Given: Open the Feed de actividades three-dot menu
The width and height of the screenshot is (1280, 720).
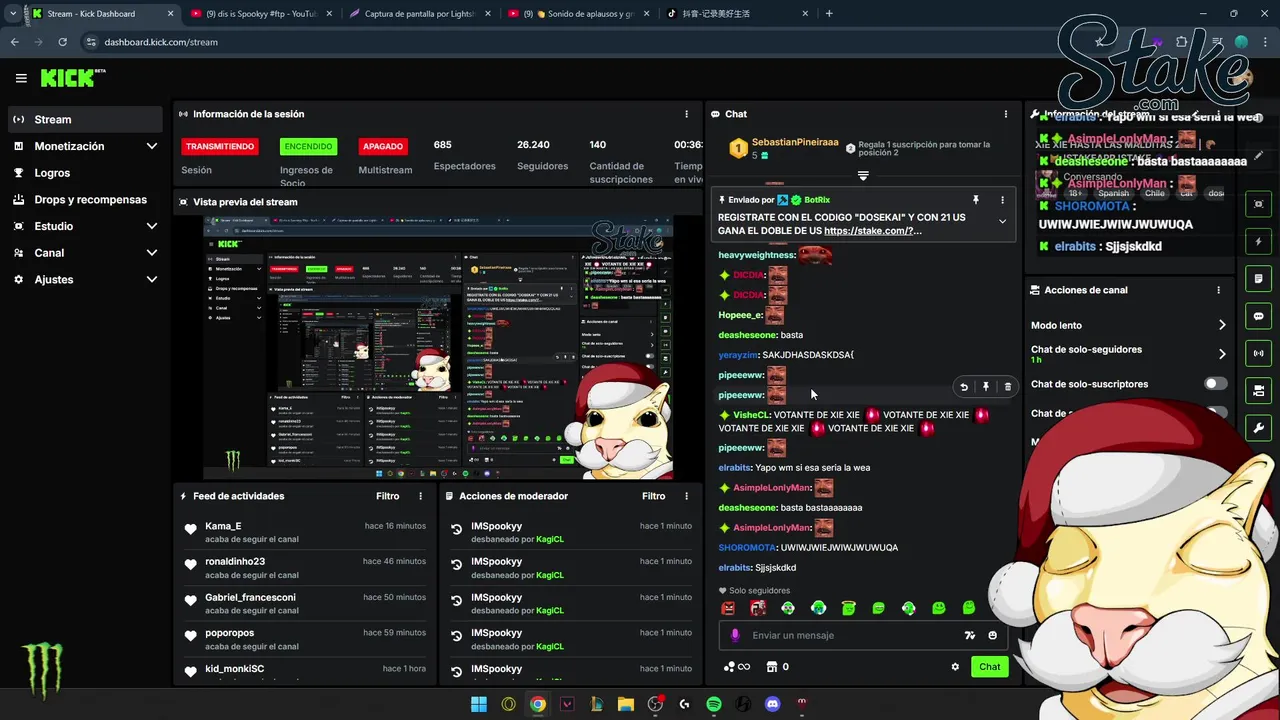Looking at the screenshot, I should 420,496.
